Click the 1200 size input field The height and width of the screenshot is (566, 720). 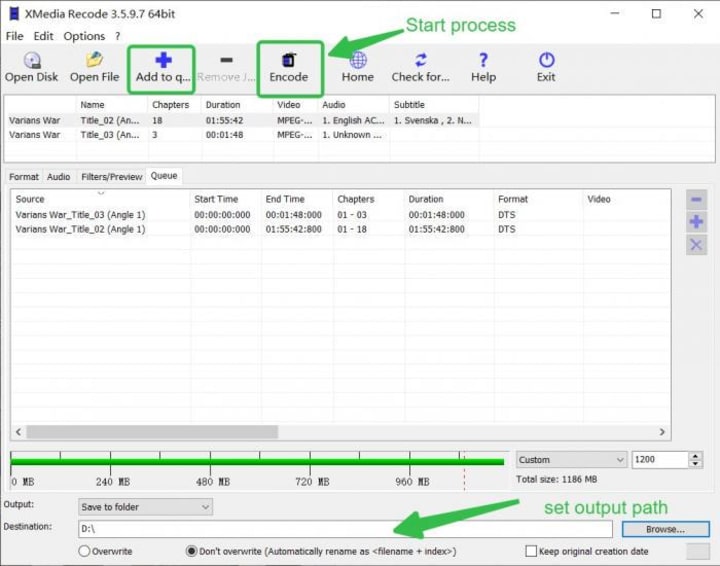pos(660,460)
